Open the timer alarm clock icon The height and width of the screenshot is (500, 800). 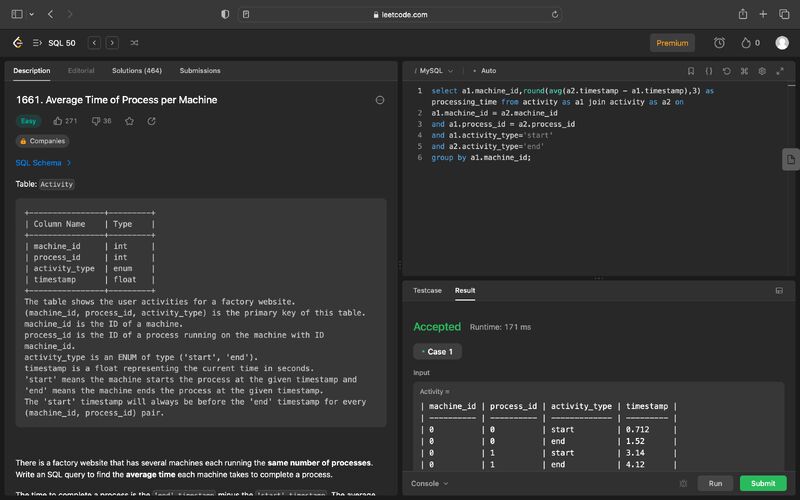719,43
